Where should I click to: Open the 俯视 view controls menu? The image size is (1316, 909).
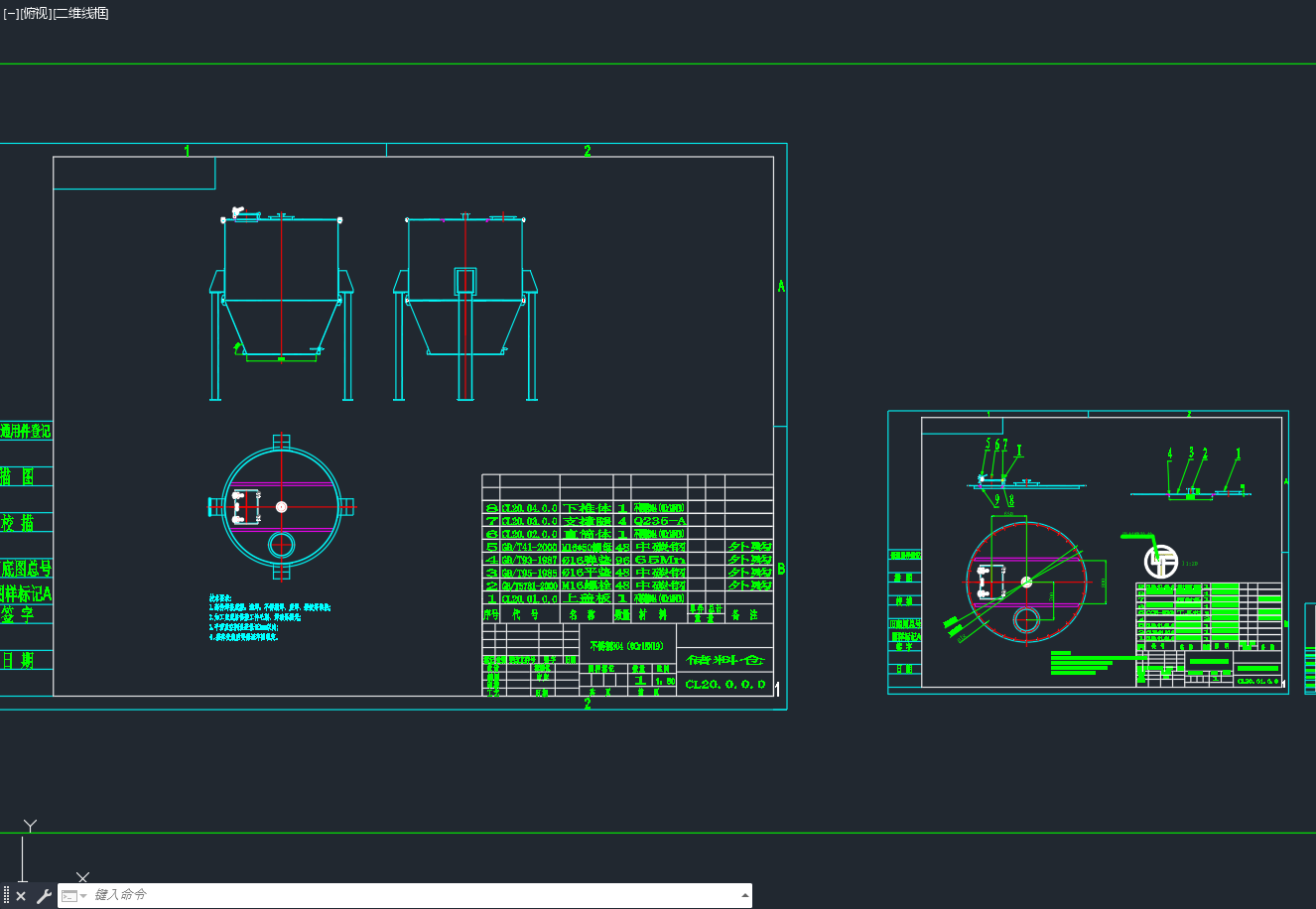(36, 13)
